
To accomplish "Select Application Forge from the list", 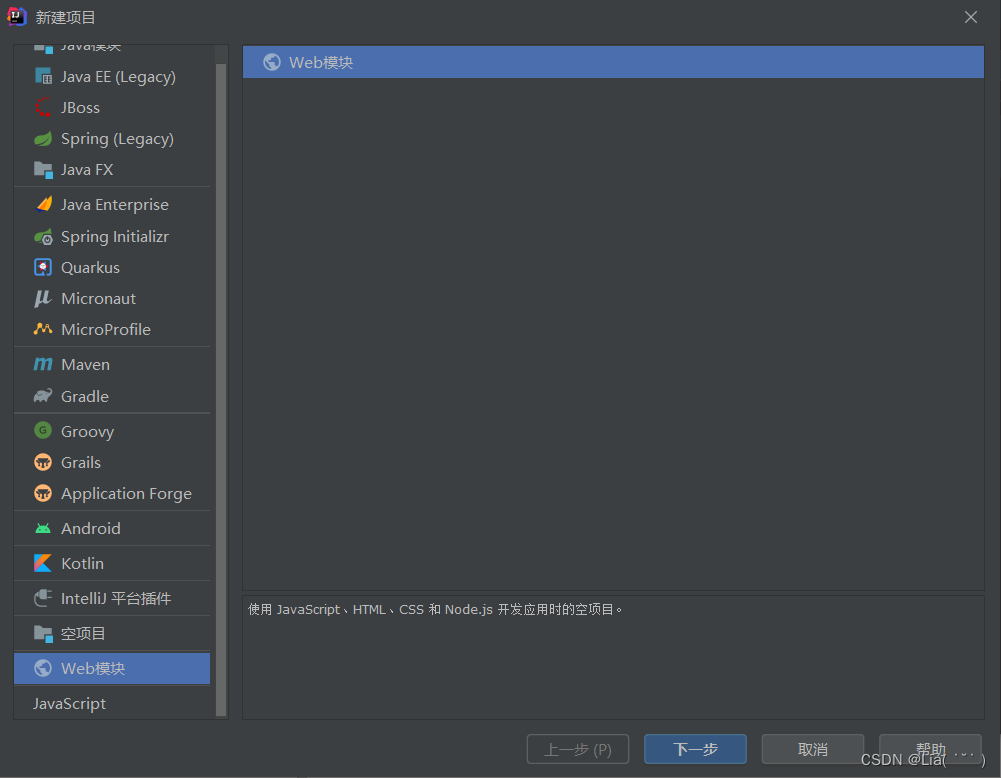I will coord(126,493).
